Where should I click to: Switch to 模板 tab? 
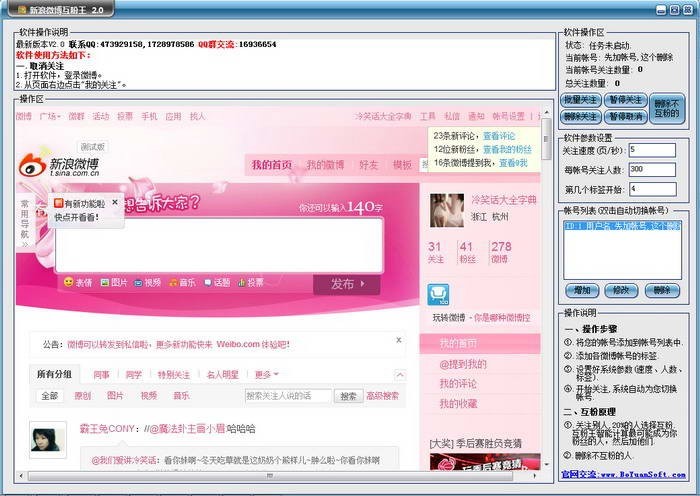point(402,165)
